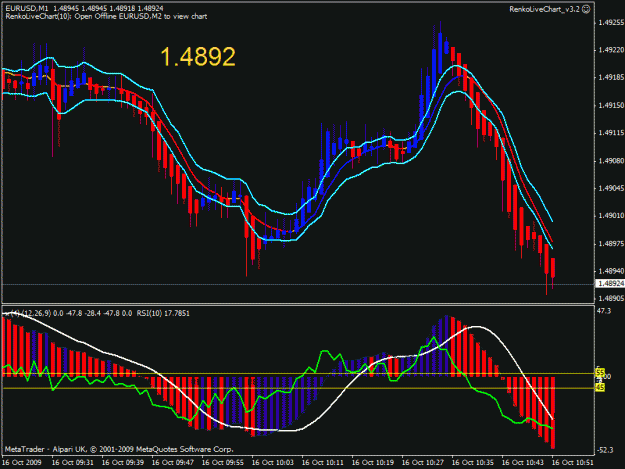Click the yellow 45 level marker
Screen dimensions: 625x469
coord(600,387)
